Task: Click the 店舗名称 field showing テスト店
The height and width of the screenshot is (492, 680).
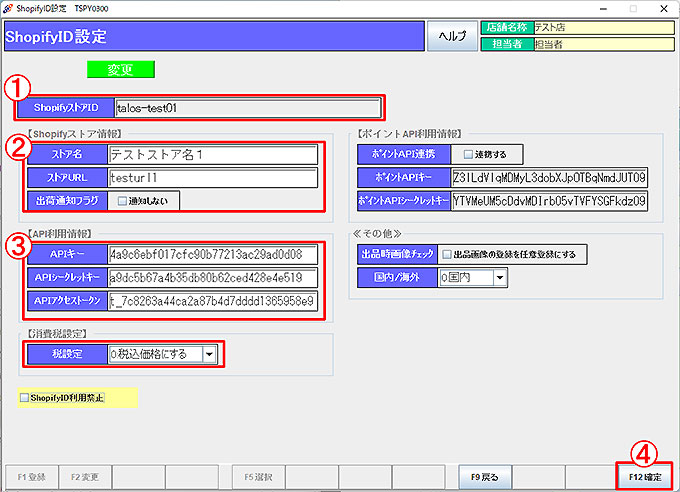Action: pos(604,27)
